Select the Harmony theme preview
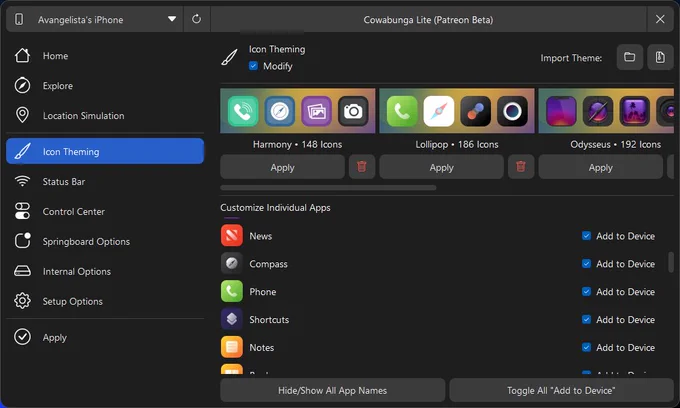Screen dimensions: 680x408 coord(298,111)
